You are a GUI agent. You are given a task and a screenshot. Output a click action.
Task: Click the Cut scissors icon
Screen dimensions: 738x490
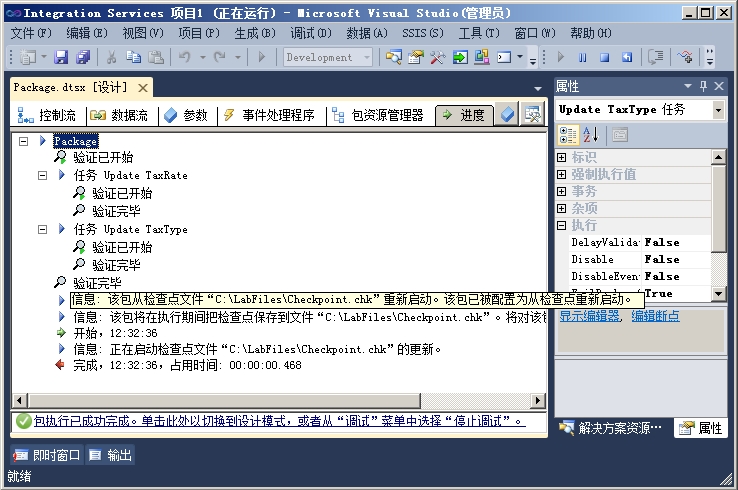(111, 57)
